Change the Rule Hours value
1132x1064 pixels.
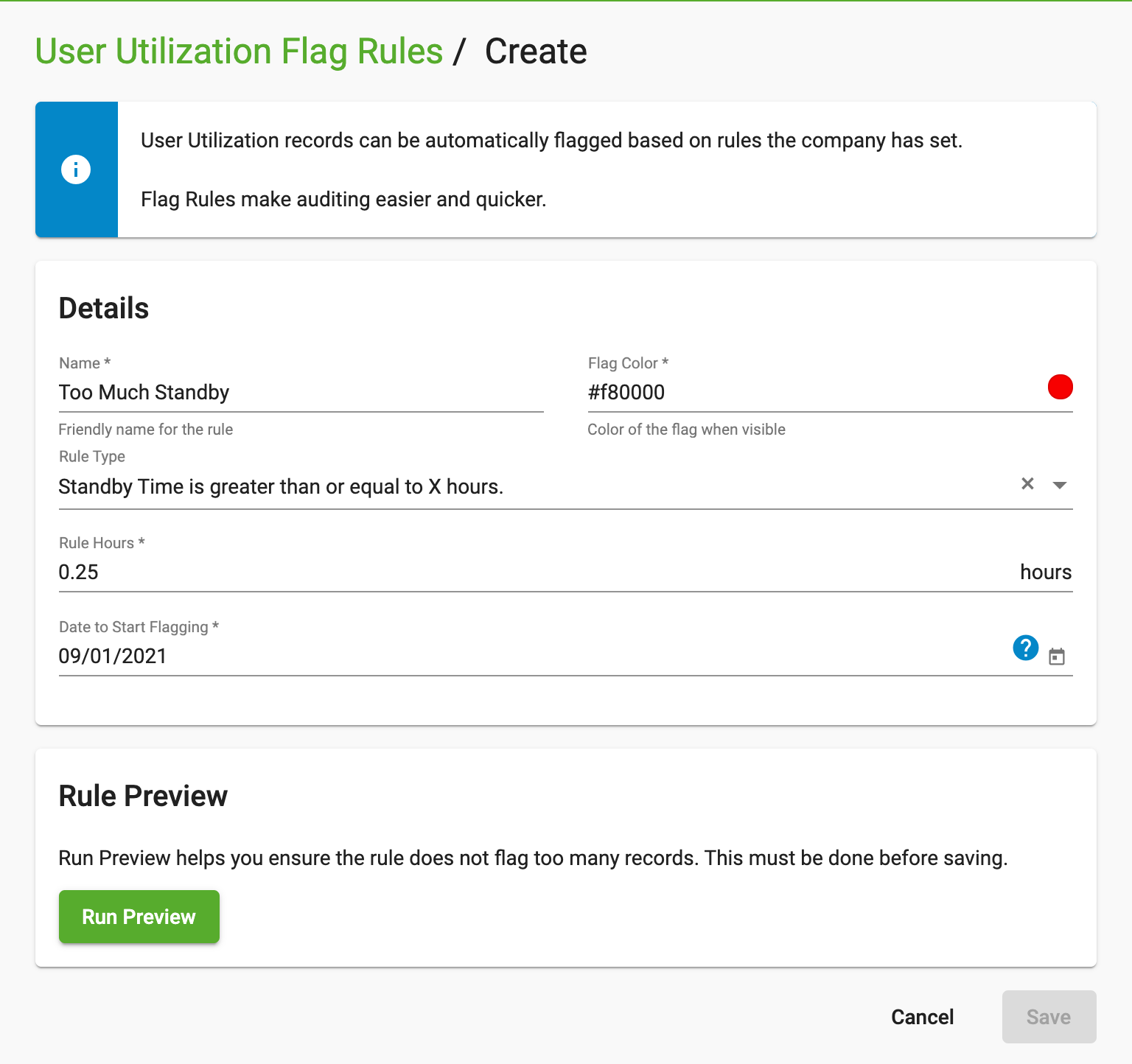[442, 572]
